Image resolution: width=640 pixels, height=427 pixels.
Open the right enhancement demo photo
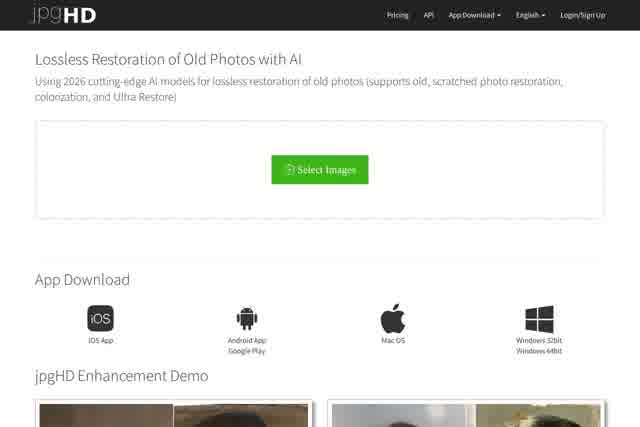(x=466, y=415)
